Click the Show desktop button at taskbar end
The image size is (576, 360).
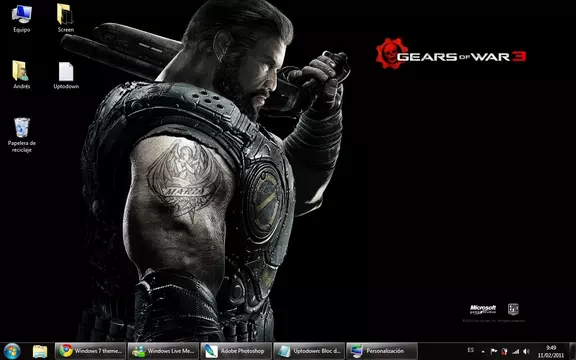click(x=572, y=351)
